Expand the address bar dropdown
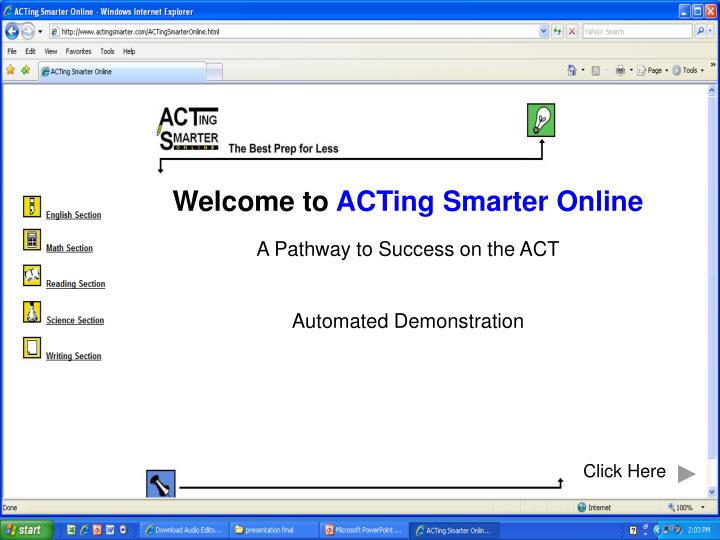Screen dimensions: 720x540 click(x=544, y=31)
